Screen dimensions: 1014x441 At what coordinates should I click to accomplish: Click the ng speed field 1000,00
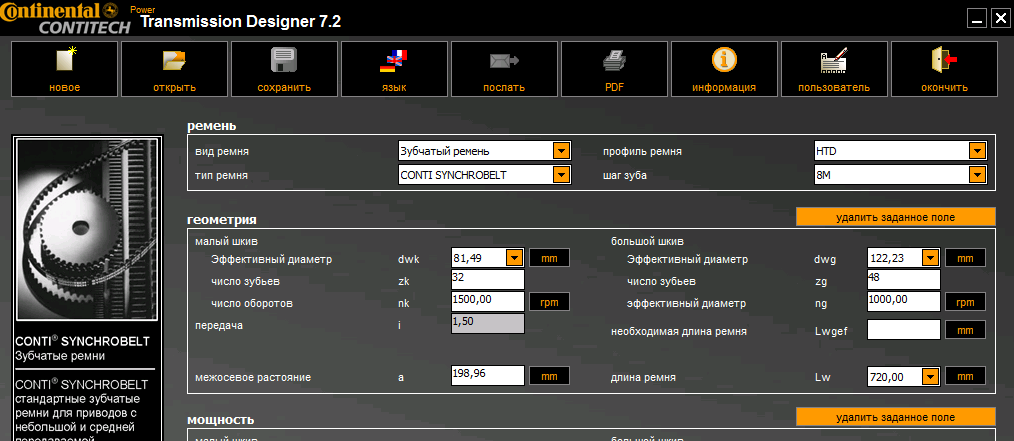(x=903, y=301)
